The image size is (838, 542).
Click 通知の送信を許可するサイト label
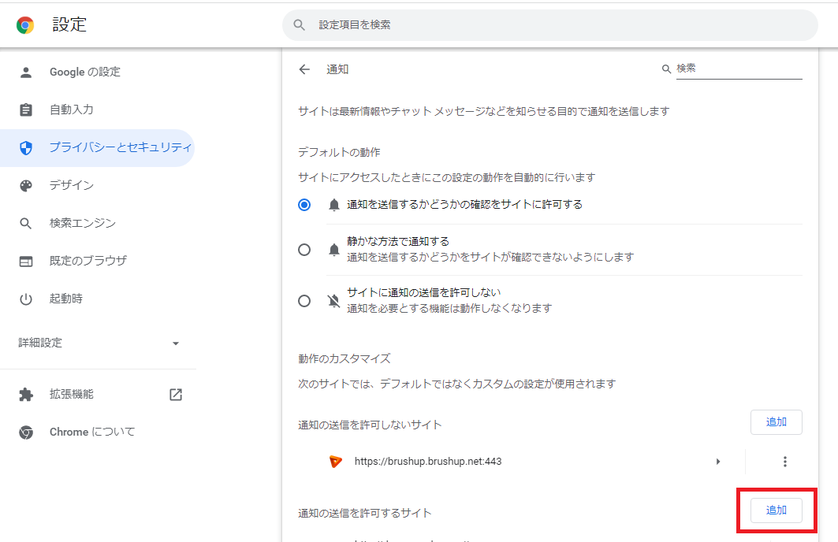(x=364, y=513)
